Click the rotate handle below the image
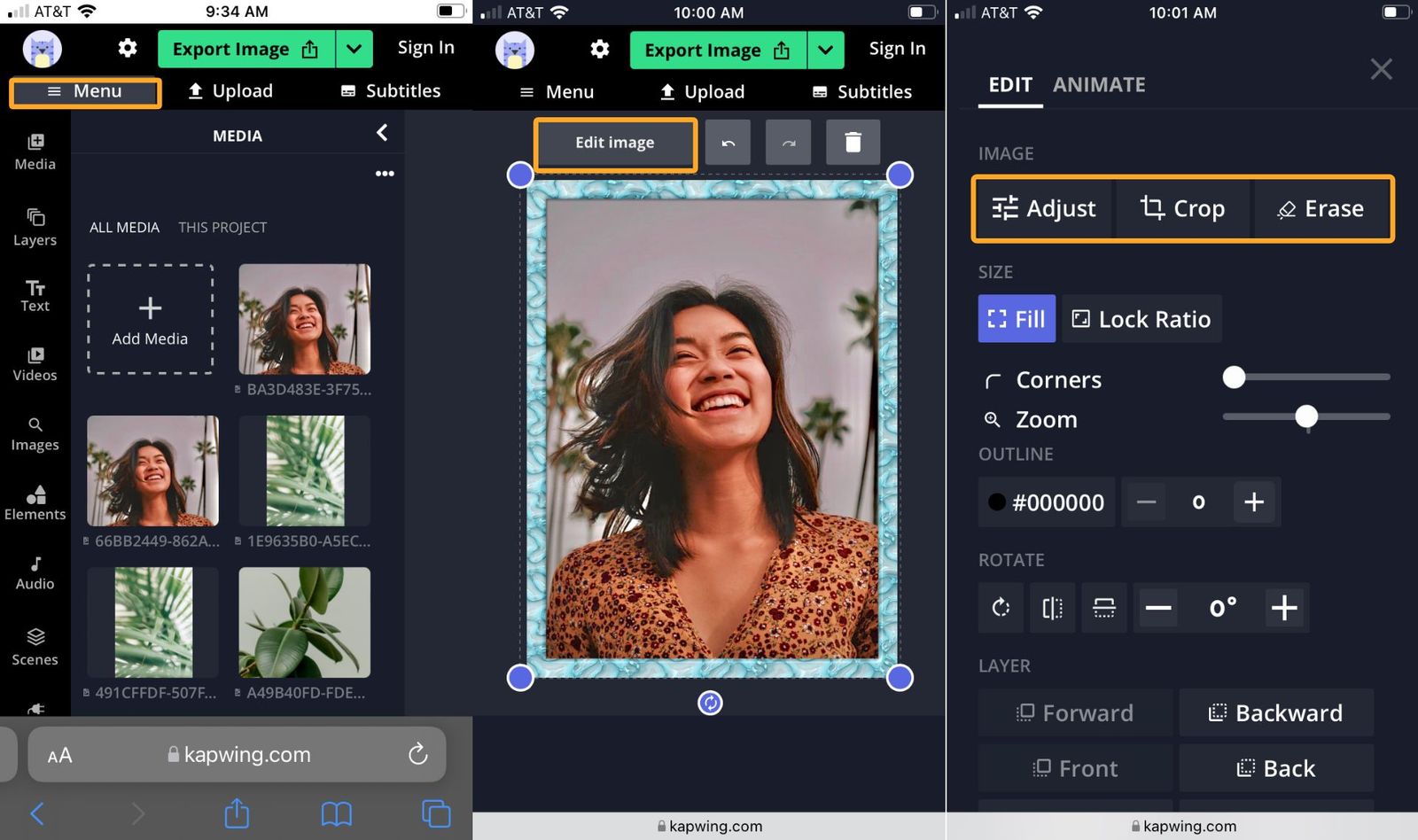The width and height of the screenshot is (1418, 840). click(x=710, y=703)
